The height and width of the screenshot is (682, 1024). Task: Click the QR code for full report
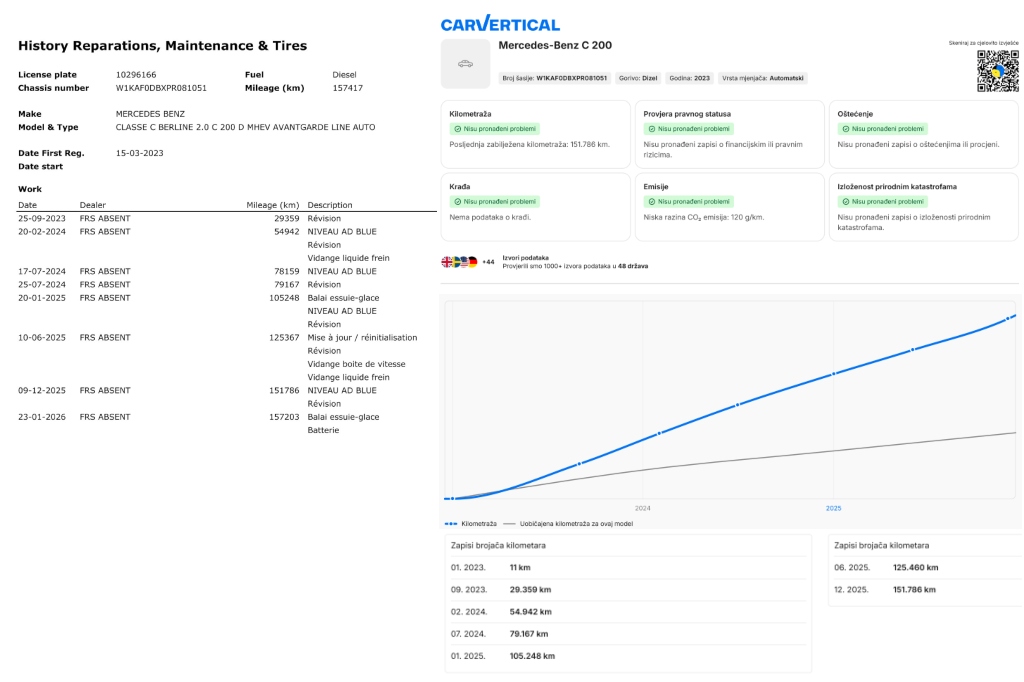pos(997,71)
